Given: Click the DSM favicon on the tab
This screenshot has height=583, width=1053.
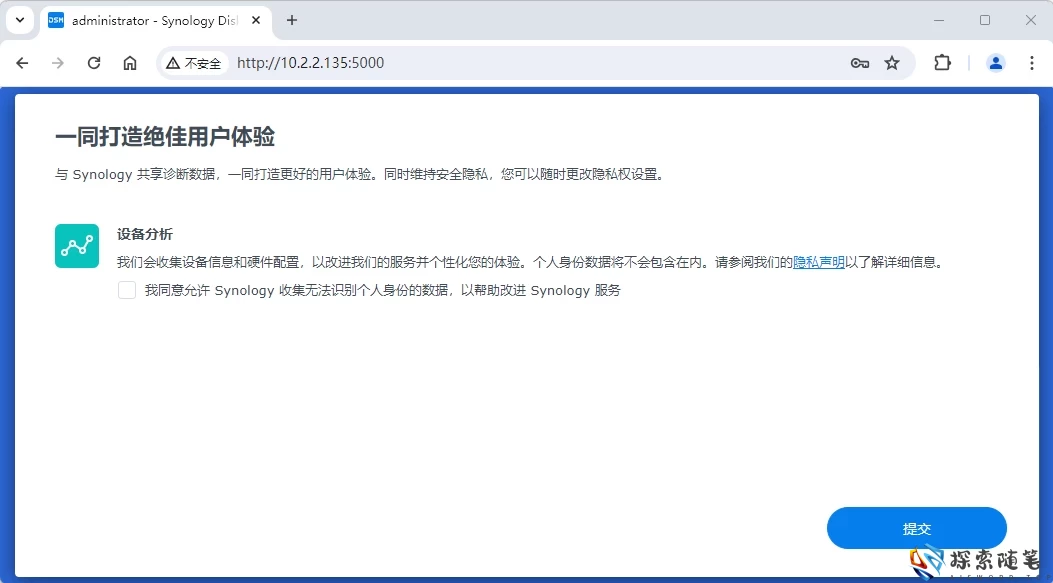Looking at the screenshot, I should click(x=55, y=20).
